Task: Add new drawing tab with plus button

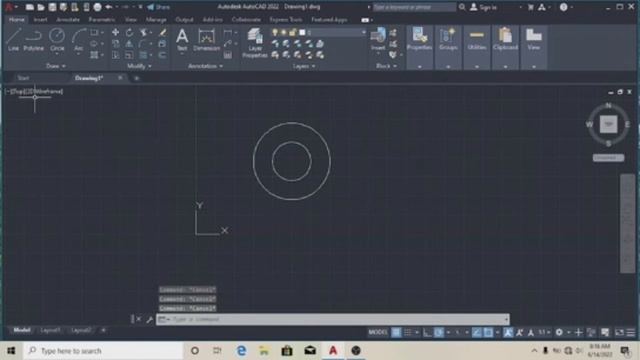Action: point(136,78)
